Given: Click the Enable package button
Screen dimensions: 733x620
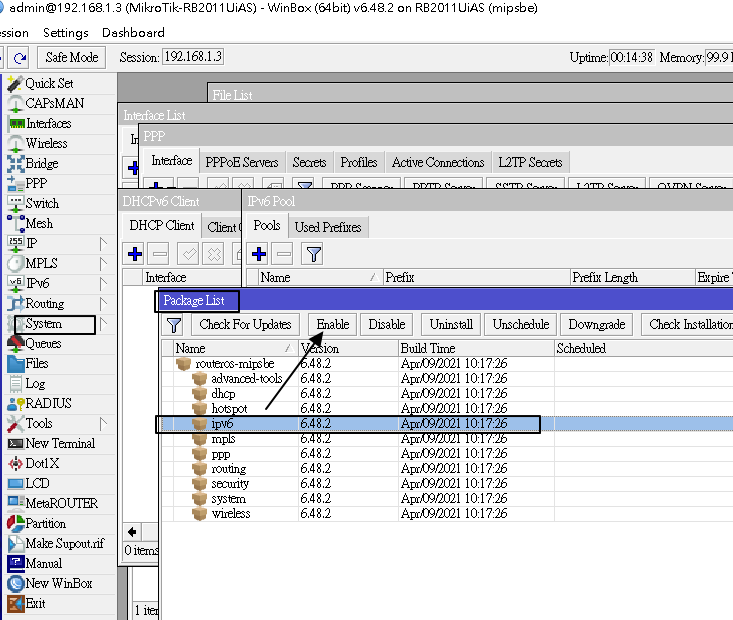Looking at the screenshot, I should pyautogui.click(x=333, y=324).
